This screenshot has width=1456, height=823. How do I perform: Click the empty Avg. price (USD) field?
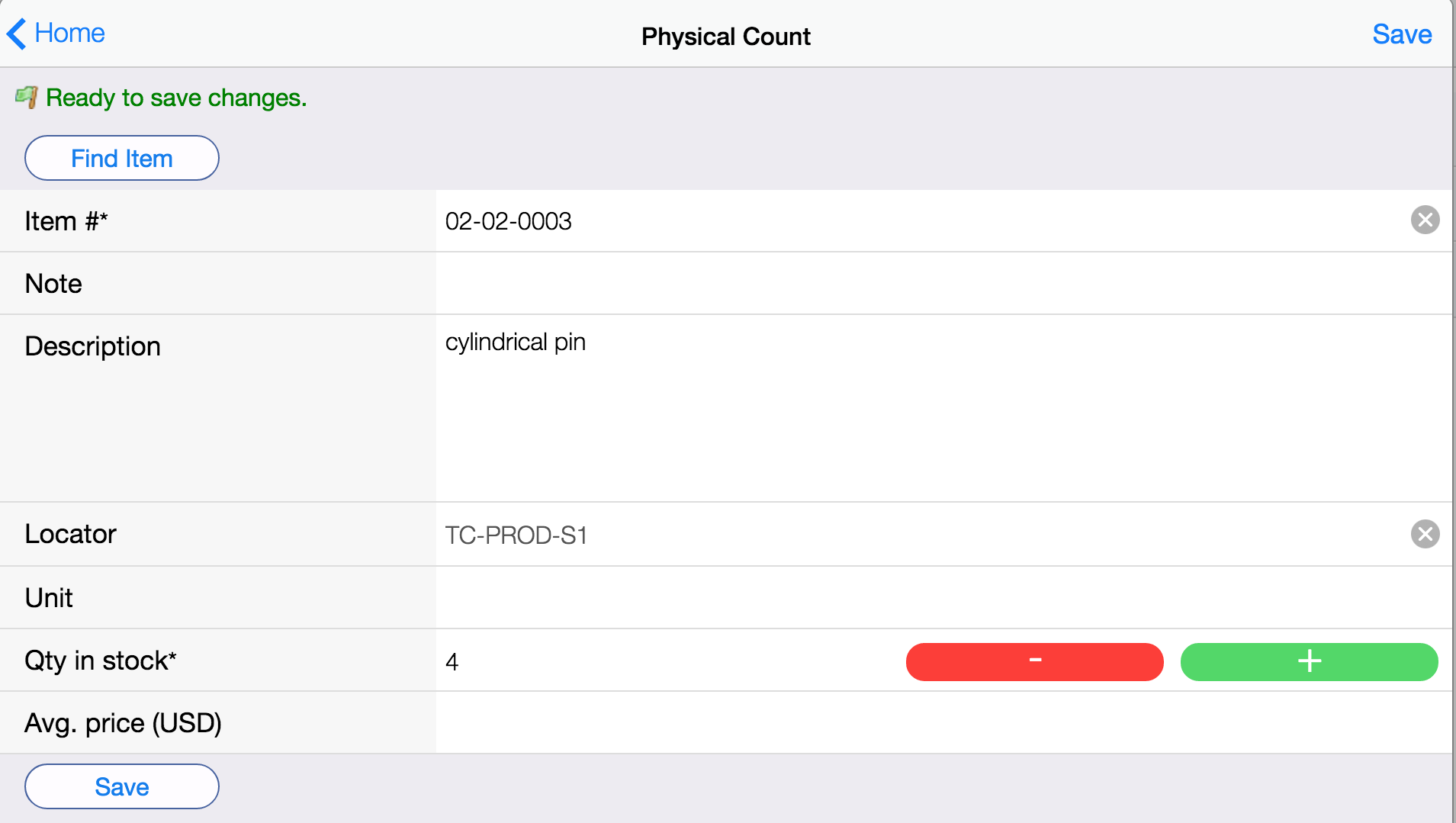click(944, 723)
